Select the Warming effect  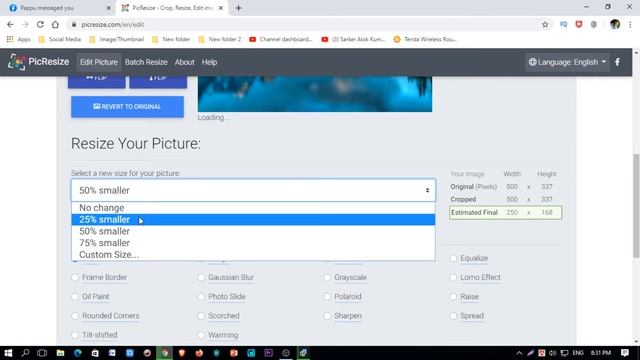click(x=201, y=335)
